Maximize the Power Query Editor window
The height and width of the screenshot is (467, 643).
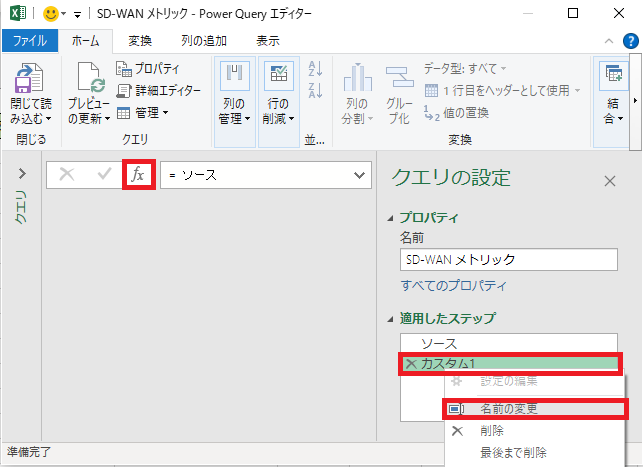click(573, 14)
